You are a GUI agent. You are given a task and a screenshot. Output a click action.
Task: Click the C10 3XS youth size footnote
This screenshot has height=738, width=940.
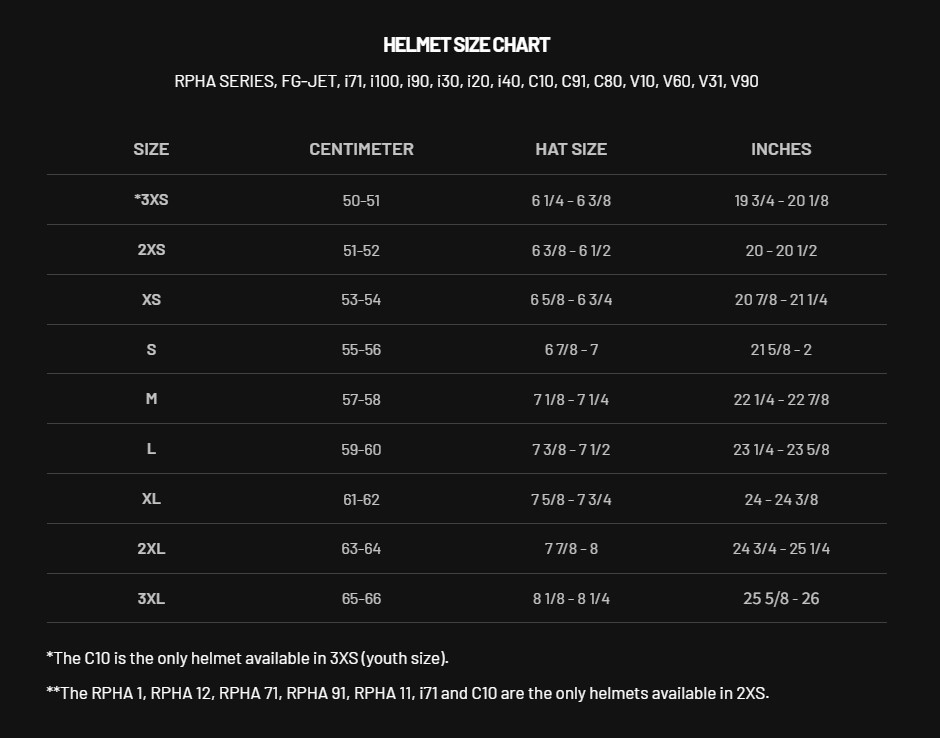(247, 658)
